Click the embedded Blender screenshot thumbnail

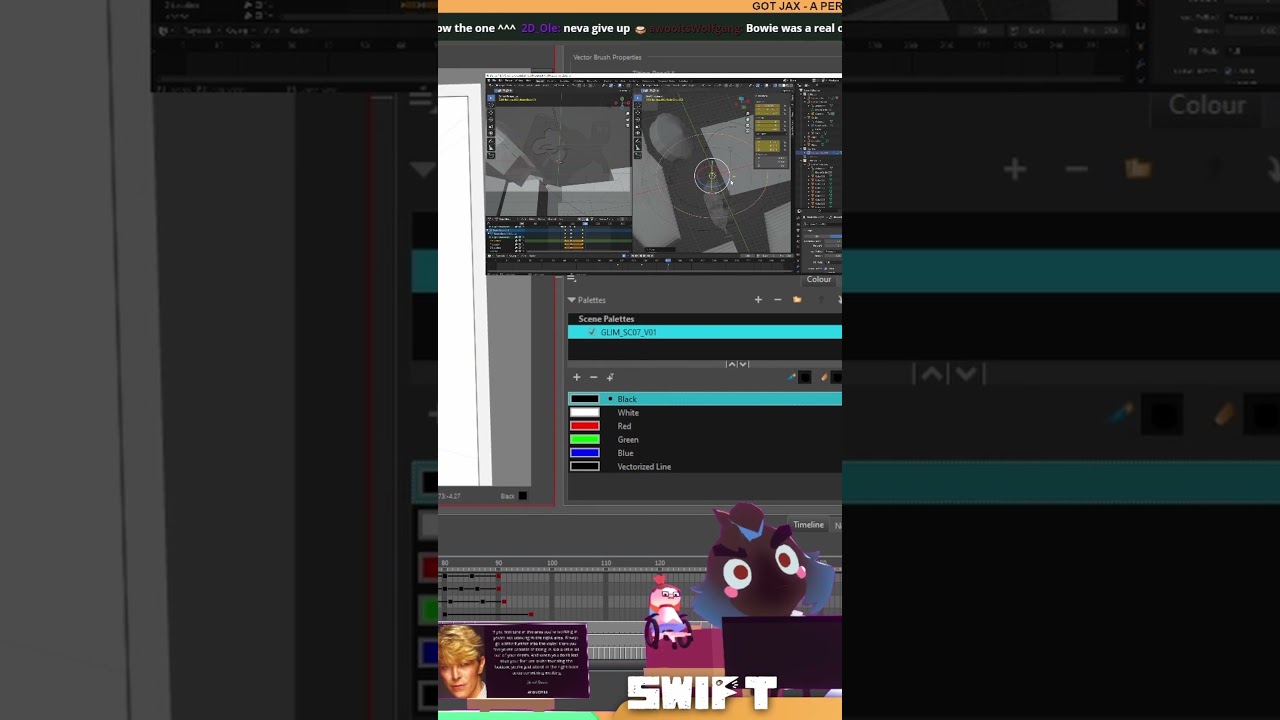pos(663,174)
